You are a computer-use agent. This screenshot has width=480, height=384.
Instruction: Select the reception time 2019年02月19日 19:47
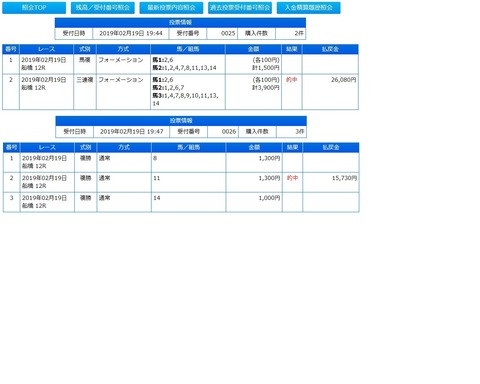point(132,132)
